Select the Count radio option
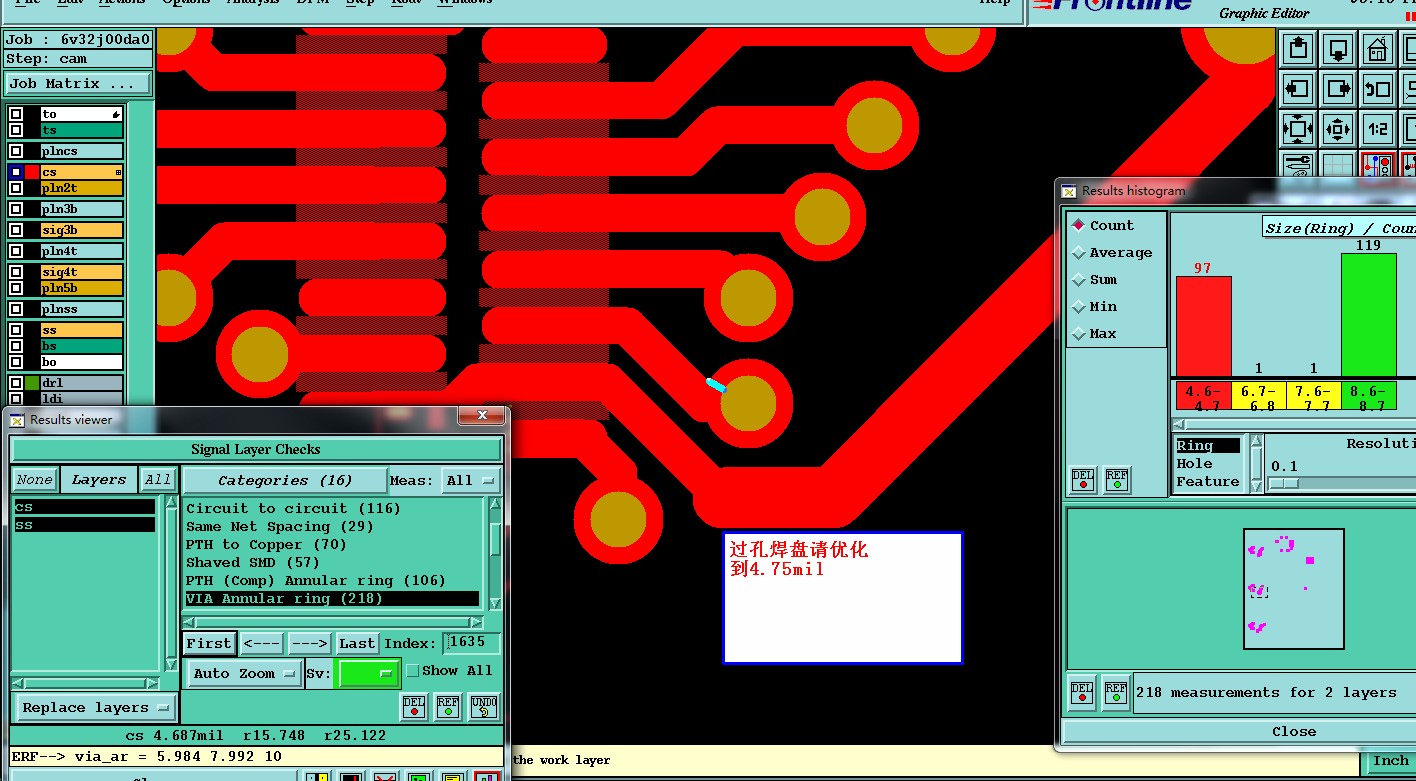1416x781 pixels. point(1078,226)
